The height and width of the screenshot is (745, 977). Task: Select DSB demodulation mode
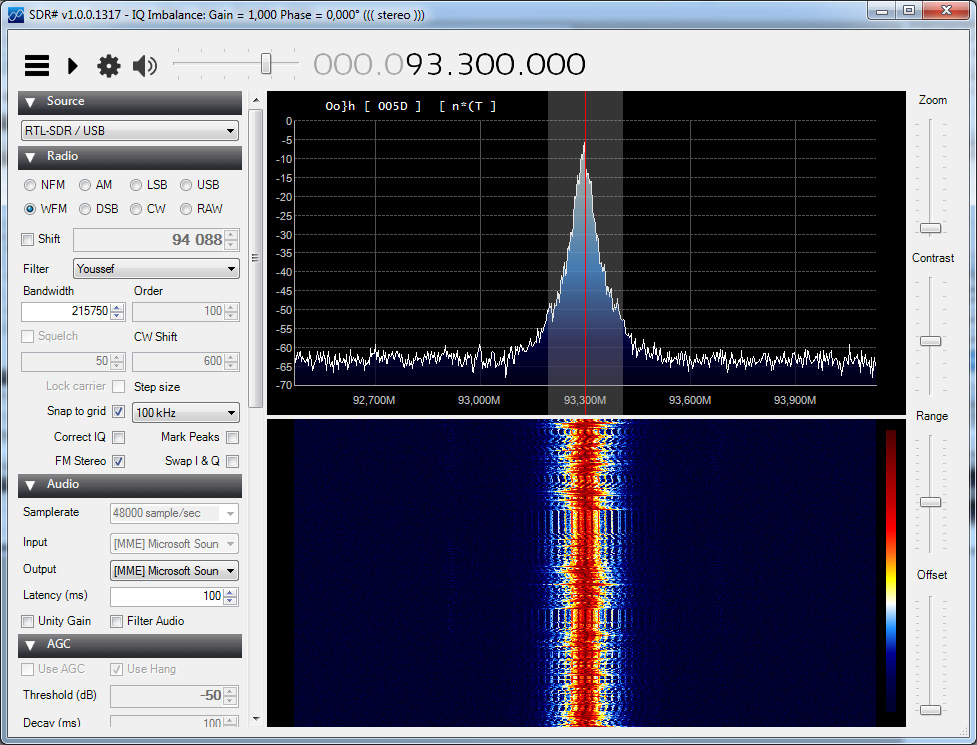[x=85, y=209]
